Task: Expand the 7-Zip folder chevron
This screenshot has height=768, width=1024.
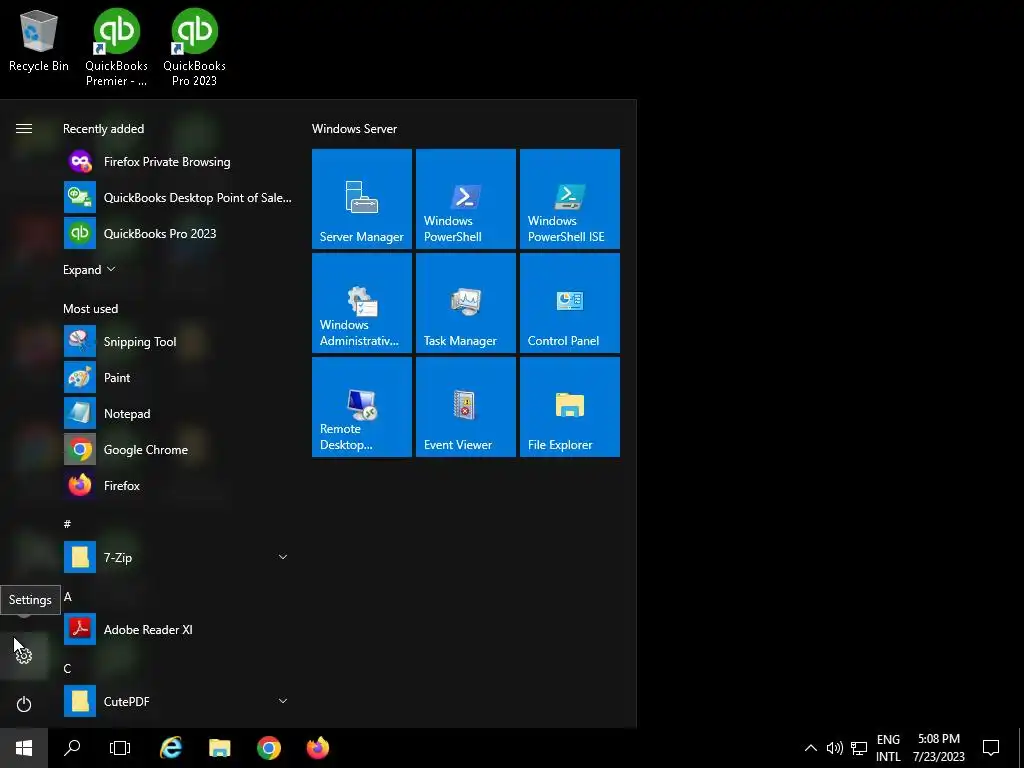Action: 283,557
